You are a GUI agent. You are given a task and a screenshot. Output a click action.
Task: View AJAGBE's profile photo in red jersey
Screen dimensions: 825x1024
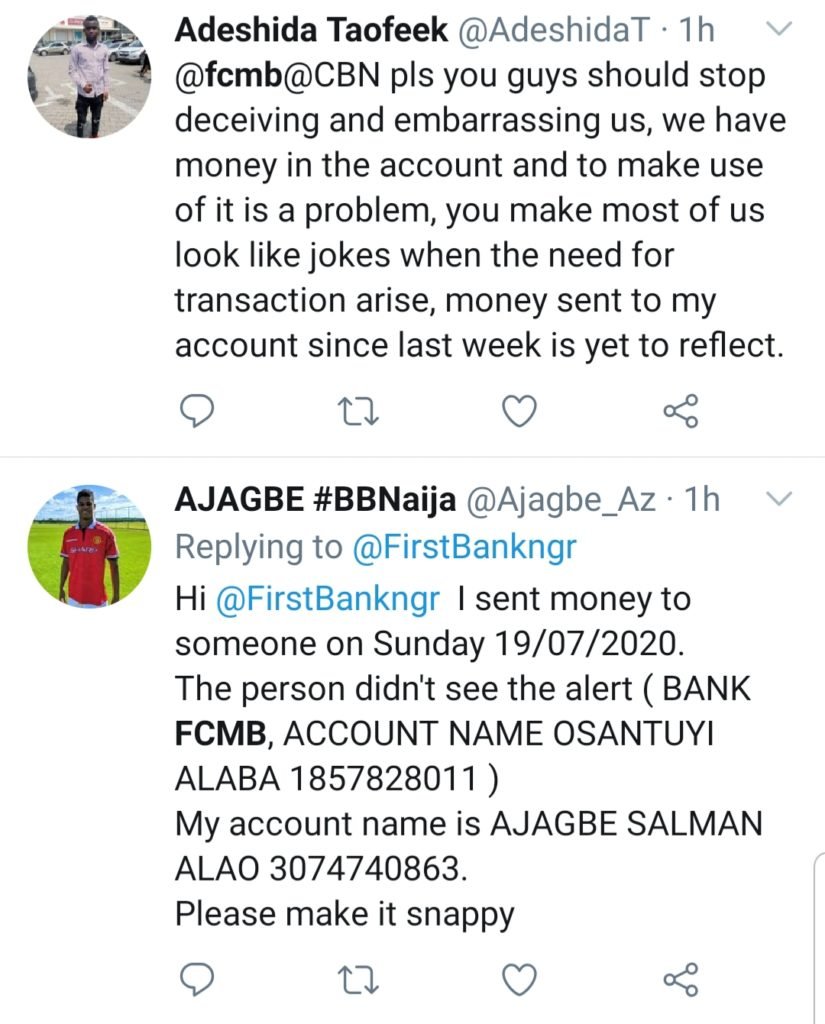point(90,546)
